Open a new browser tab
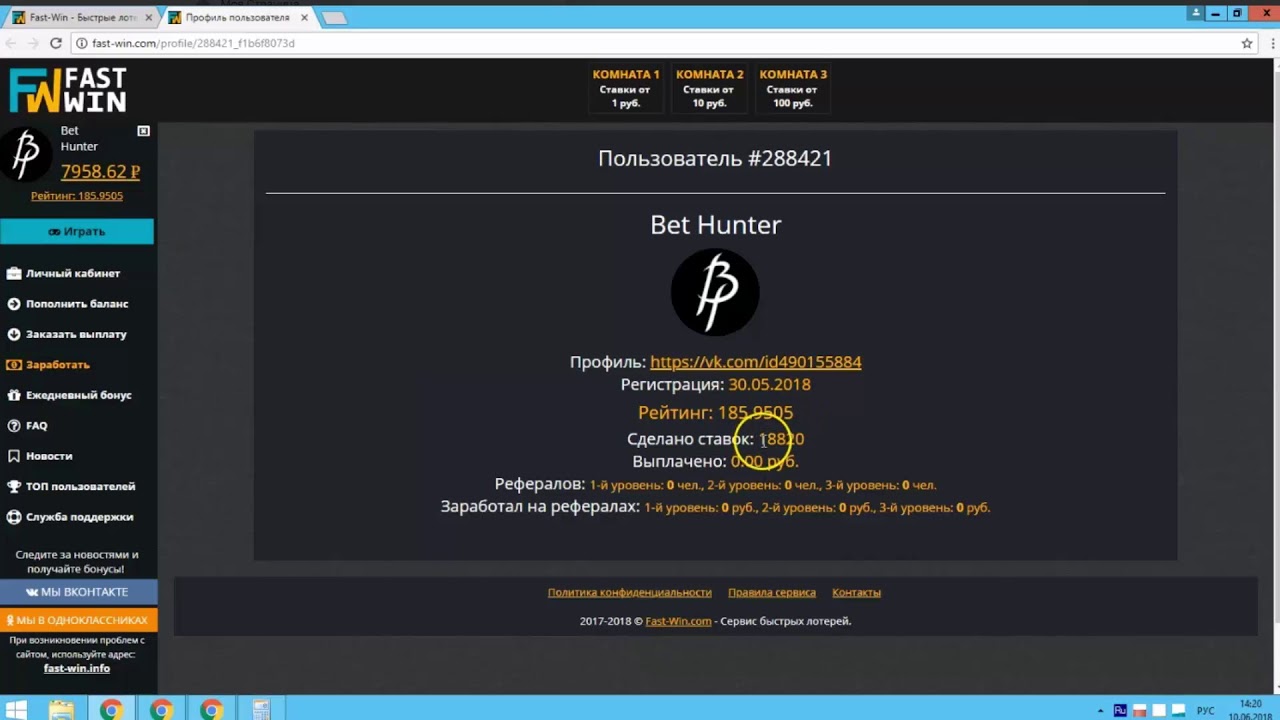This screenshot has width=1280, height=720. click(x=335, y=18)
